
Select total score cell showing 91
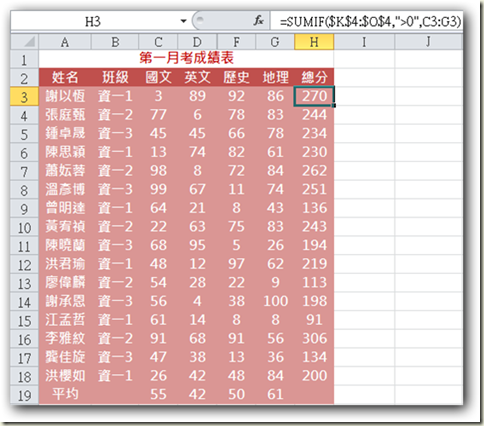(x=314, y=320)
